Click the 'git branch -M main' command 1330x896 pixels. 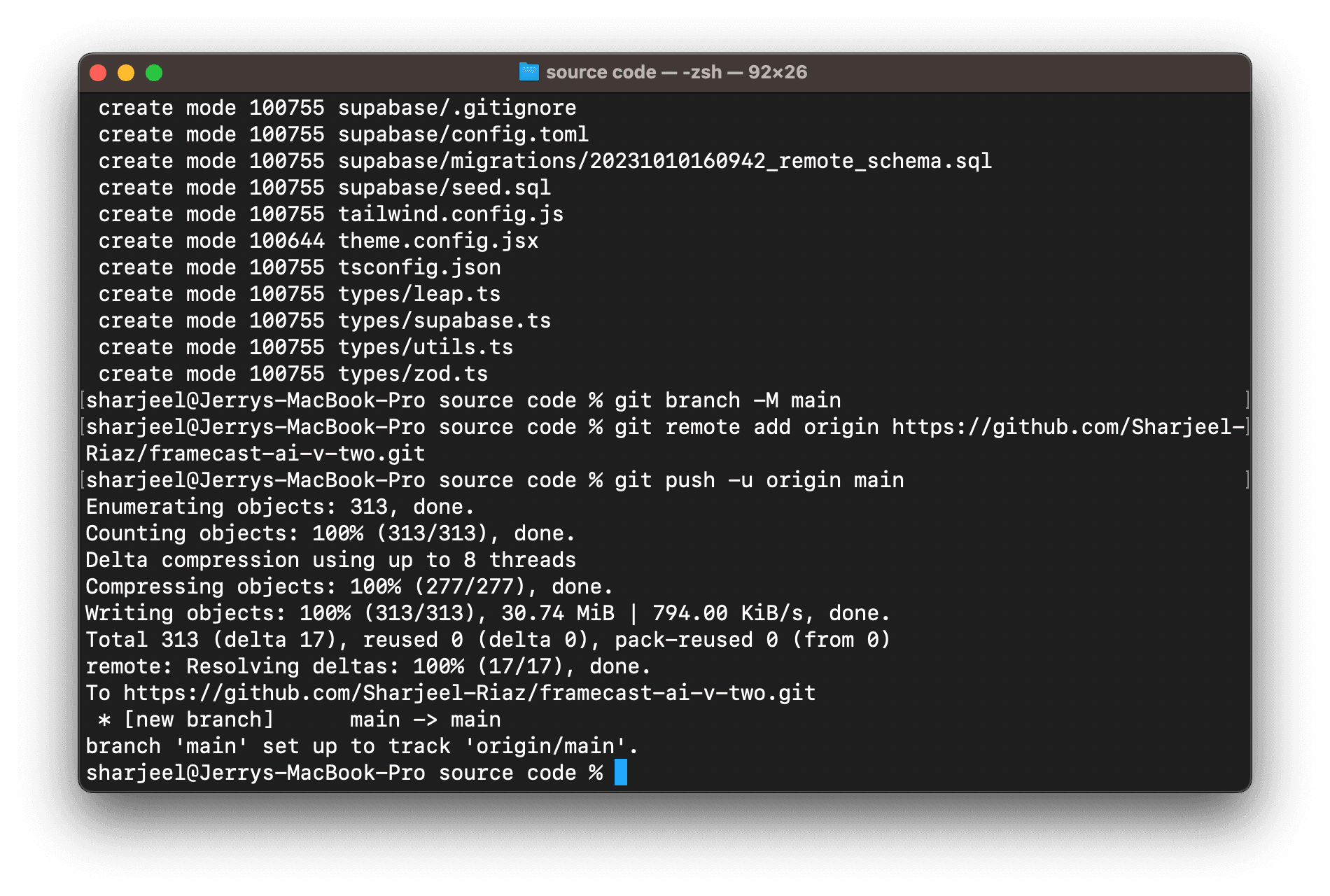[728, 400]
